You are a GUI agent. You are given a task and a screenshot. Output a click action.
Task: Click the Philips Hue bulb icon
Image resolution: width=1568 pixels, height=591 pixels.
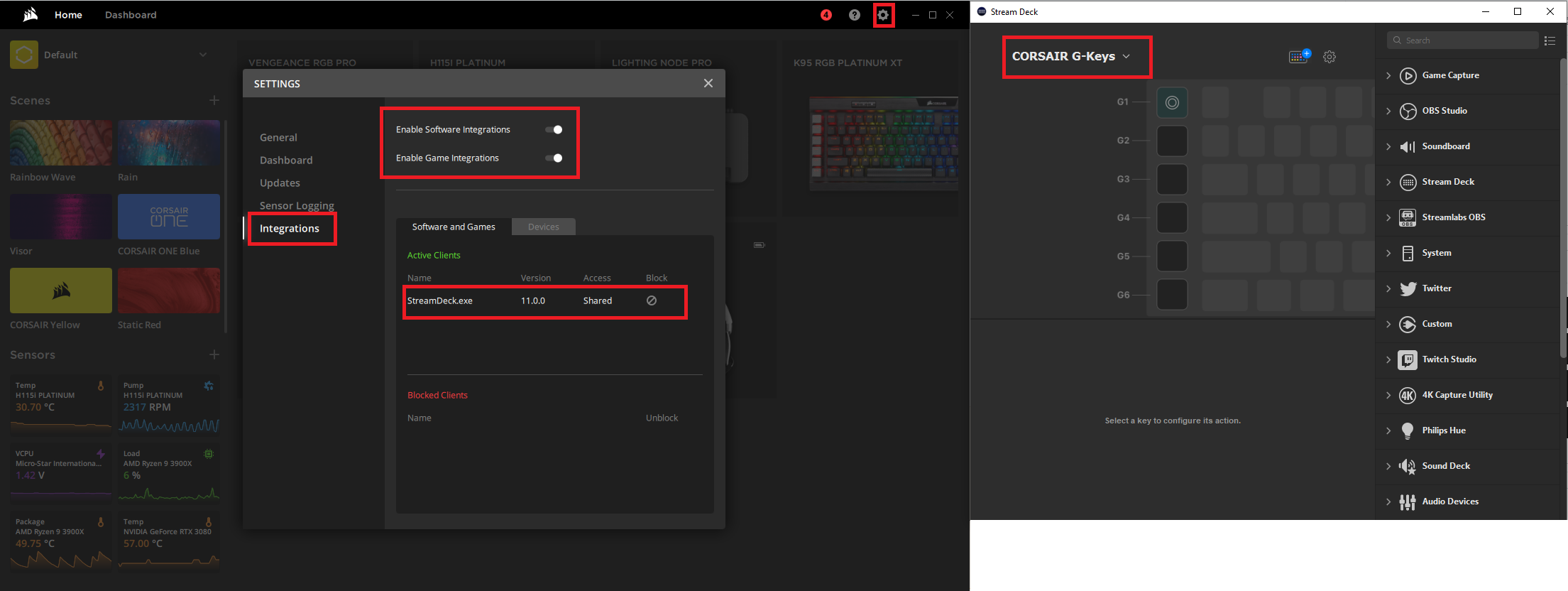(1408, 430)
